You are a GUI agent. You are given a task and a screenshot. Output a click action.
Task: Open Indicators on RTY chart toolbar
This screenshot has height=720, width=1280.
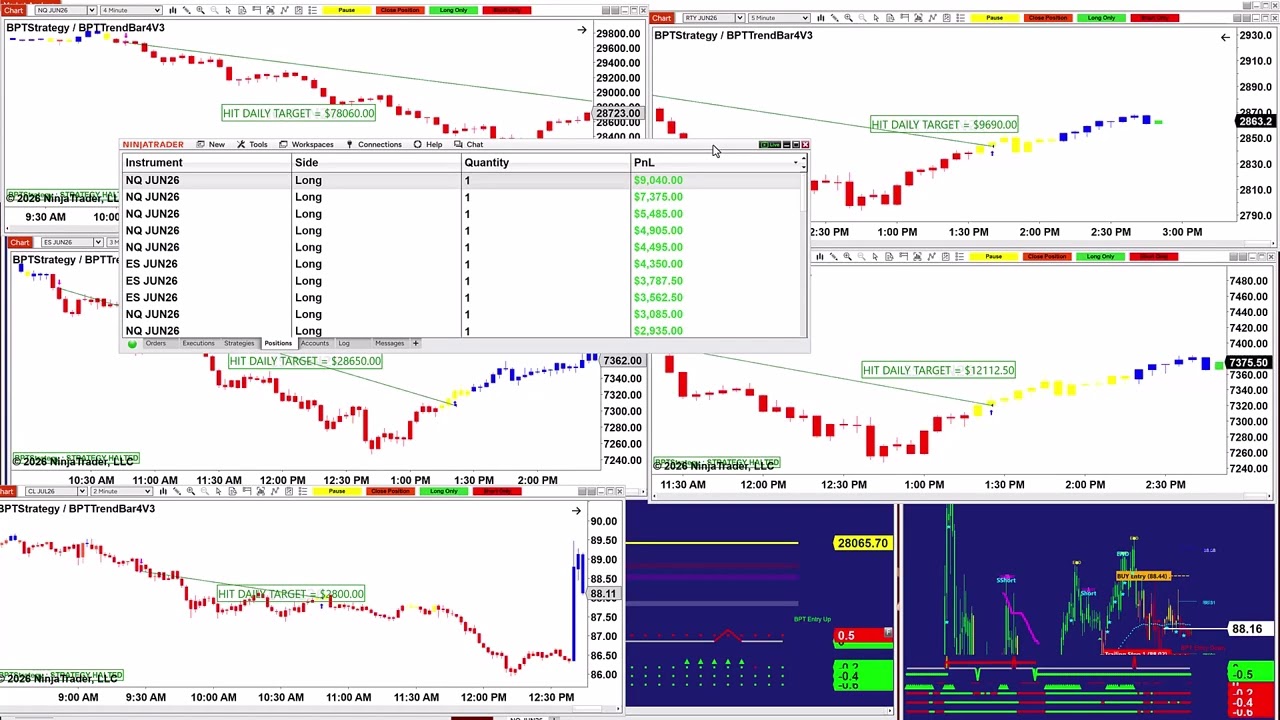coord(932,18)
